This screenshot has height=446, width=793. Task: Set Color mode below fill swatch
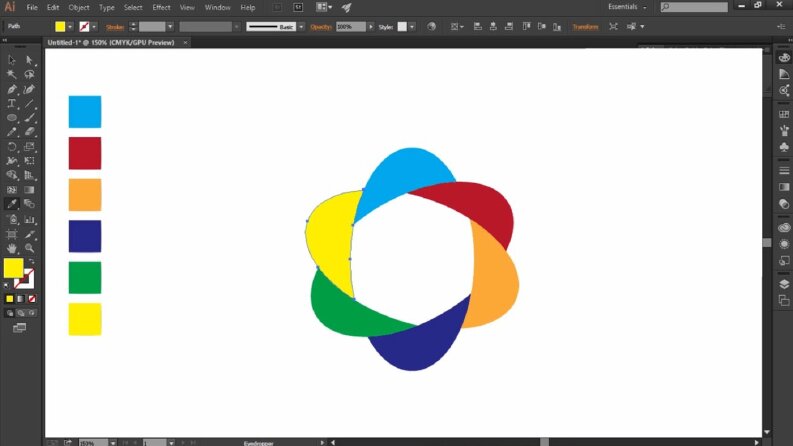[9, 299]
